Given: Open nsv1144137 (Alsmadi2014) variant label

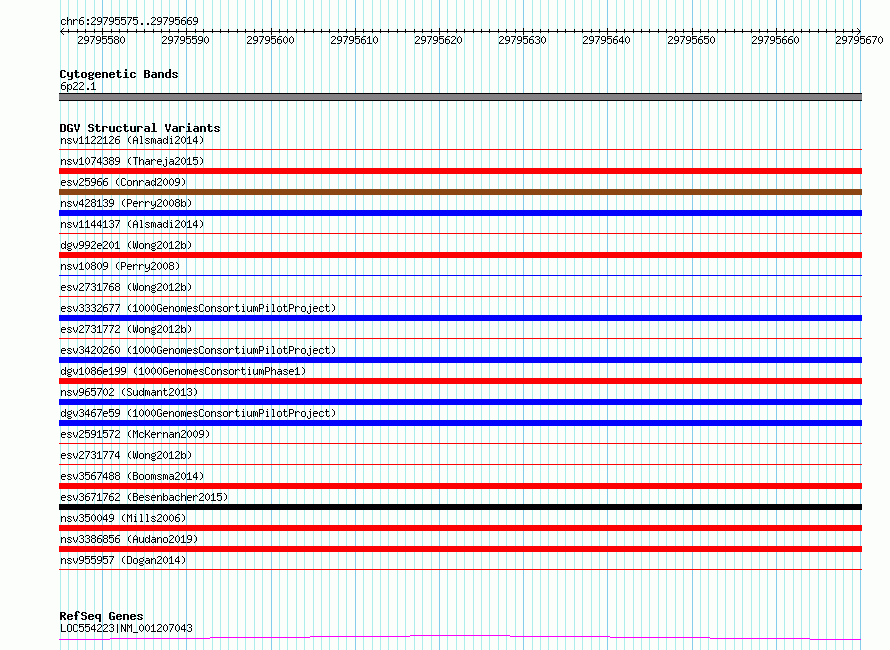Looking at the screenshot, I should coord(132,224).
